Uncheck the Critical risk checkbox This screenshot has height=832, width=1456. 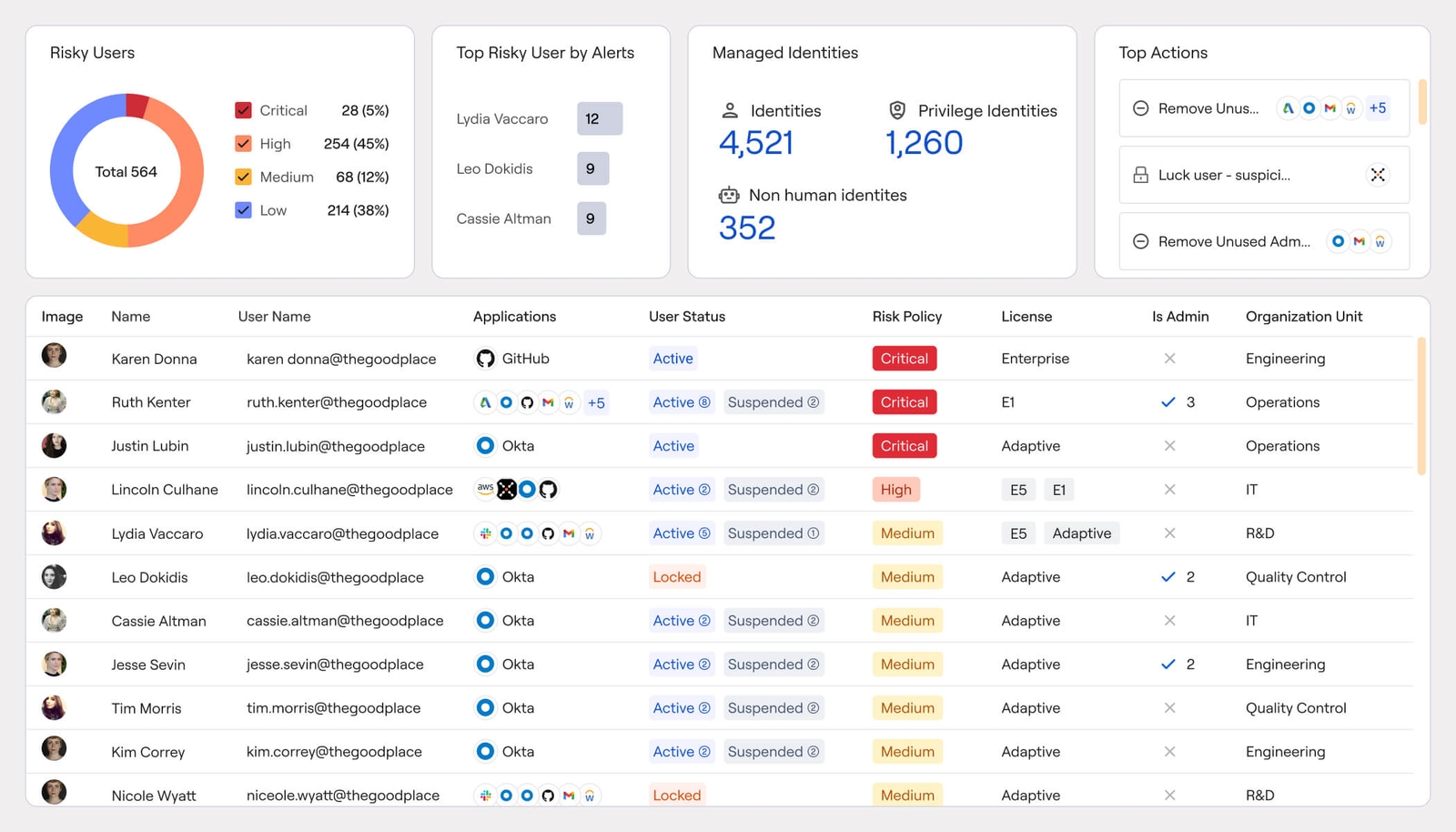tap(243, 110)
